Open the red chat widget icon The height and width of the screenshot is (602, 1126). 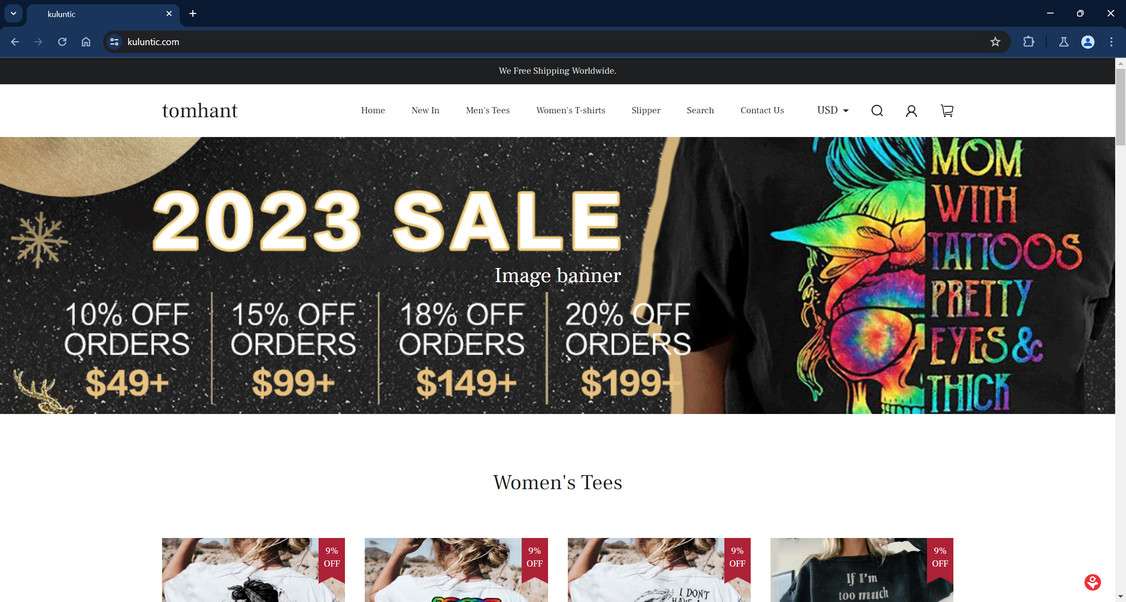coord(1092,582)
